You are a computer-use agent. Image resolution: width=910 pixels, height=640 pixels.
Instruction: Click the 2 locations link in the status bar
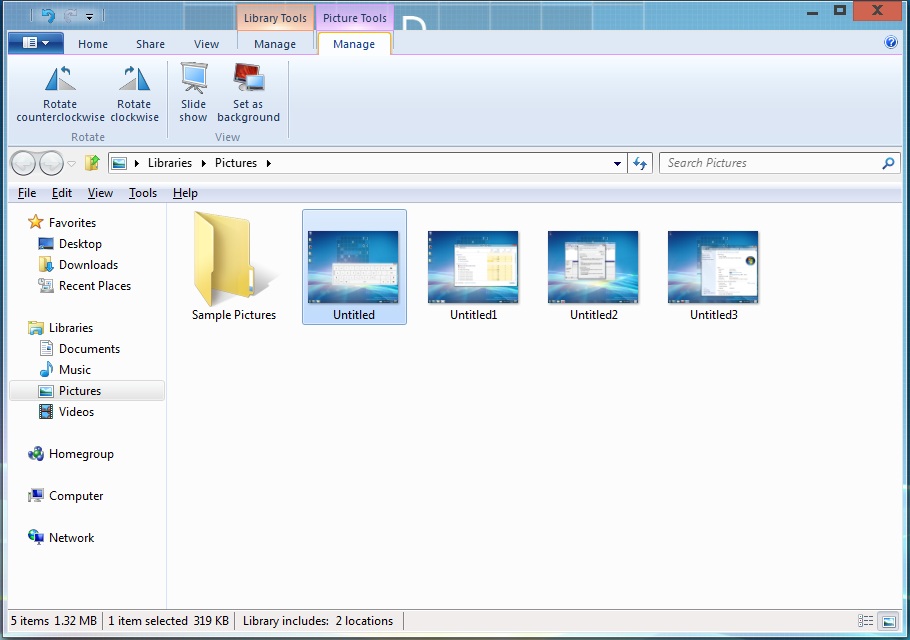pyautogui.click(x=364, y=621)
